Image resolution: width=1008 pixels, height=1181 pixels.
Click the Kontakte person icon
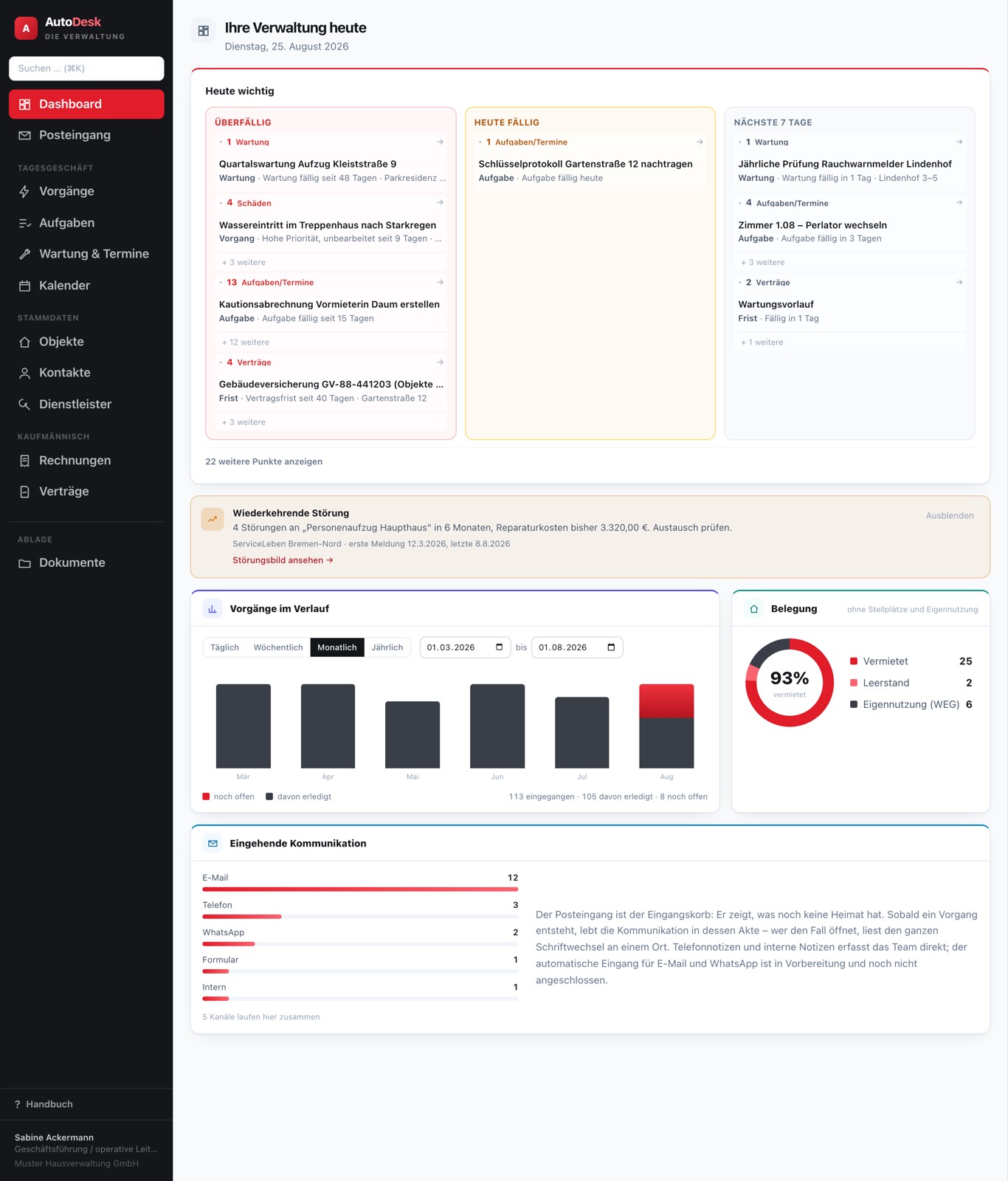pyautogui.click(x=24, y=373)
